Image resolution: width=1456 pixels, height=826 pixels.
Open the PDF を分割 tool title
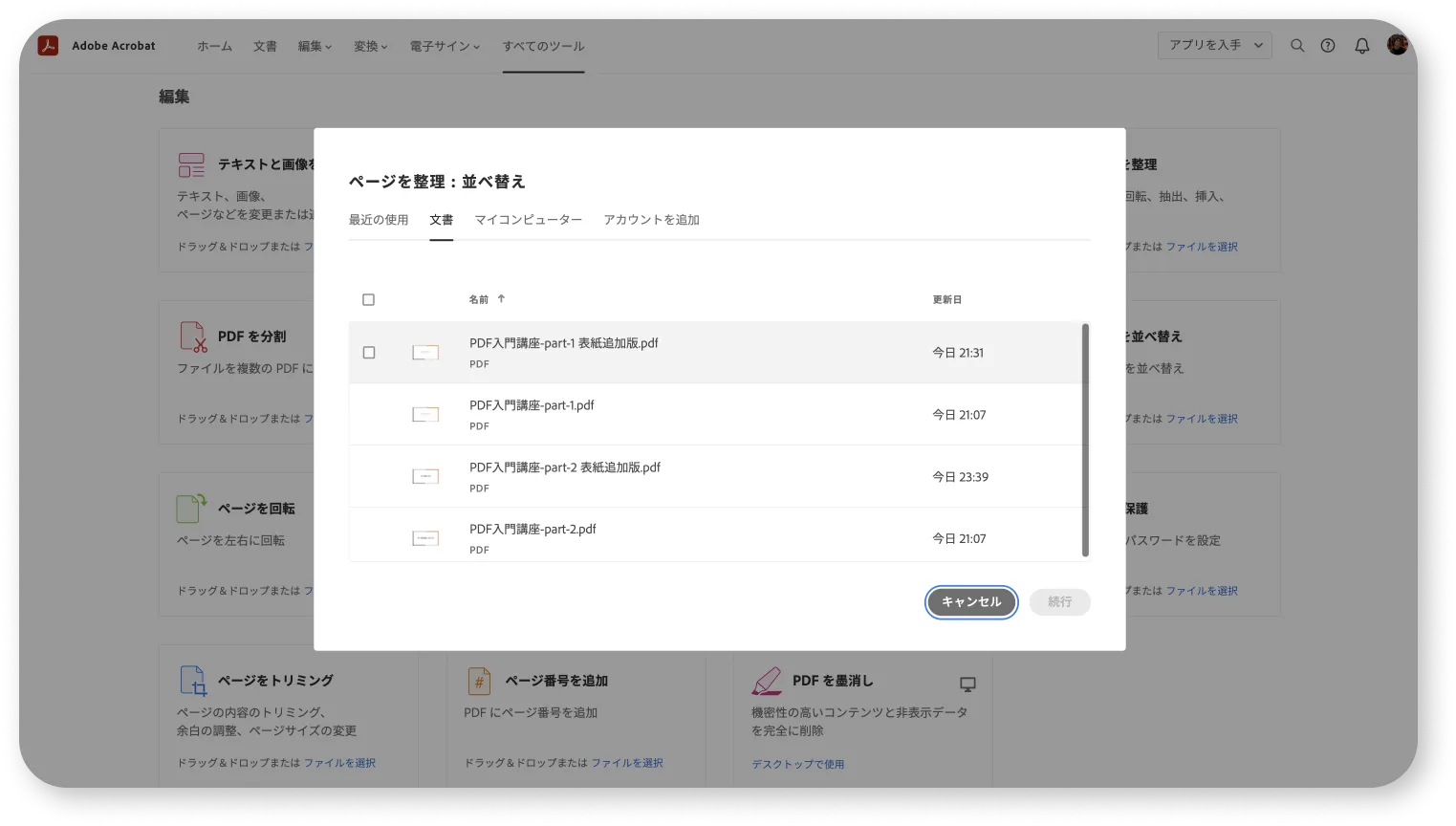251,337
